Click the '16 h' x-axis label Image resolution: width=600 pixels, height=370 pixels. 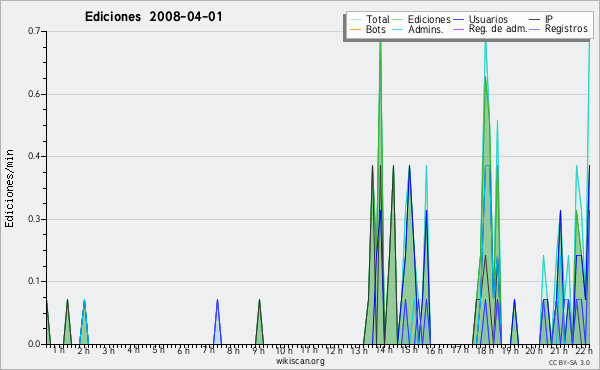point(434,351)
